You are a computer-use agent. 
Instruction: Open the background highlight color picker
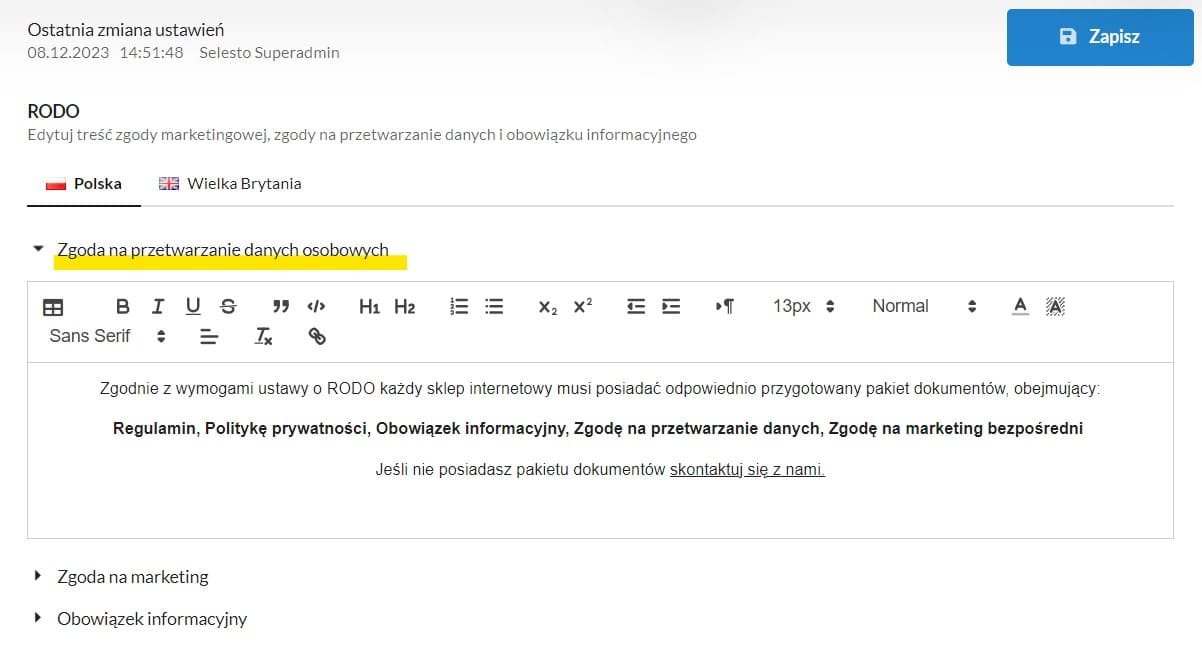[x=1055, y=307]
